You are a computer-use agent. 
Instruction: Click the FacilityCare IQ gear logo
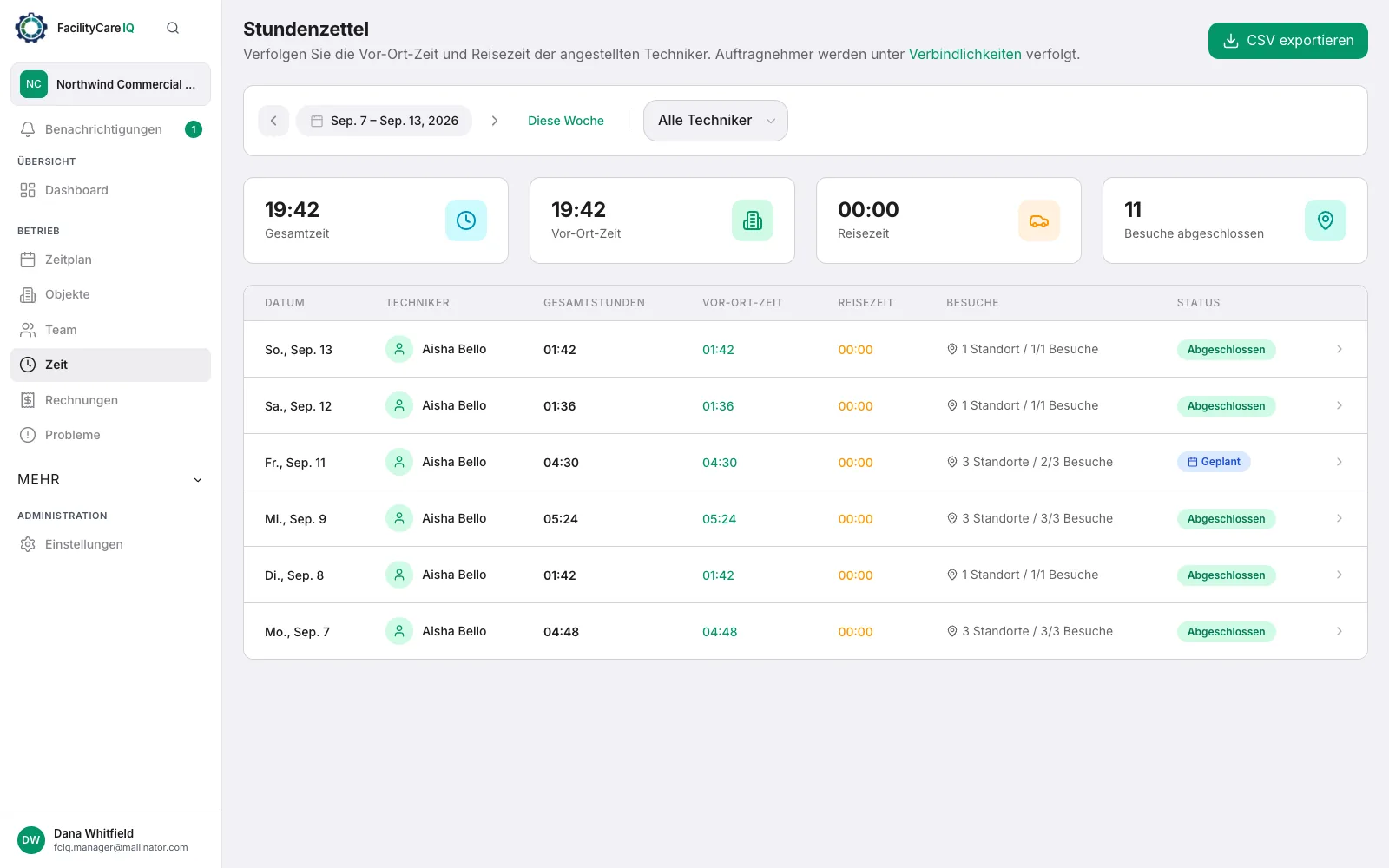[31, 28]
